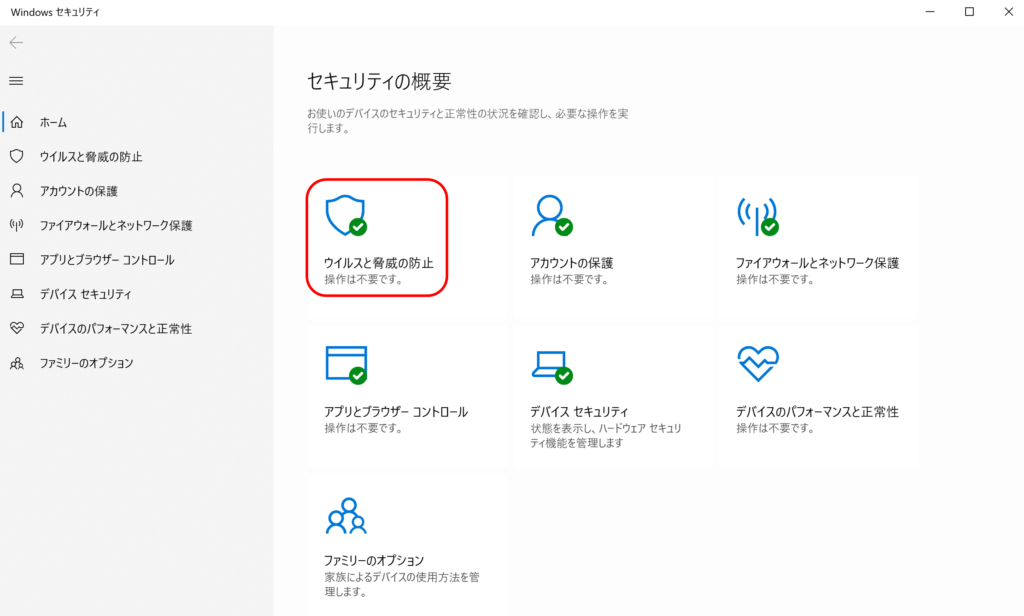
Task: Maximize the Windows セキュリティ window
Action: point(969,12)
